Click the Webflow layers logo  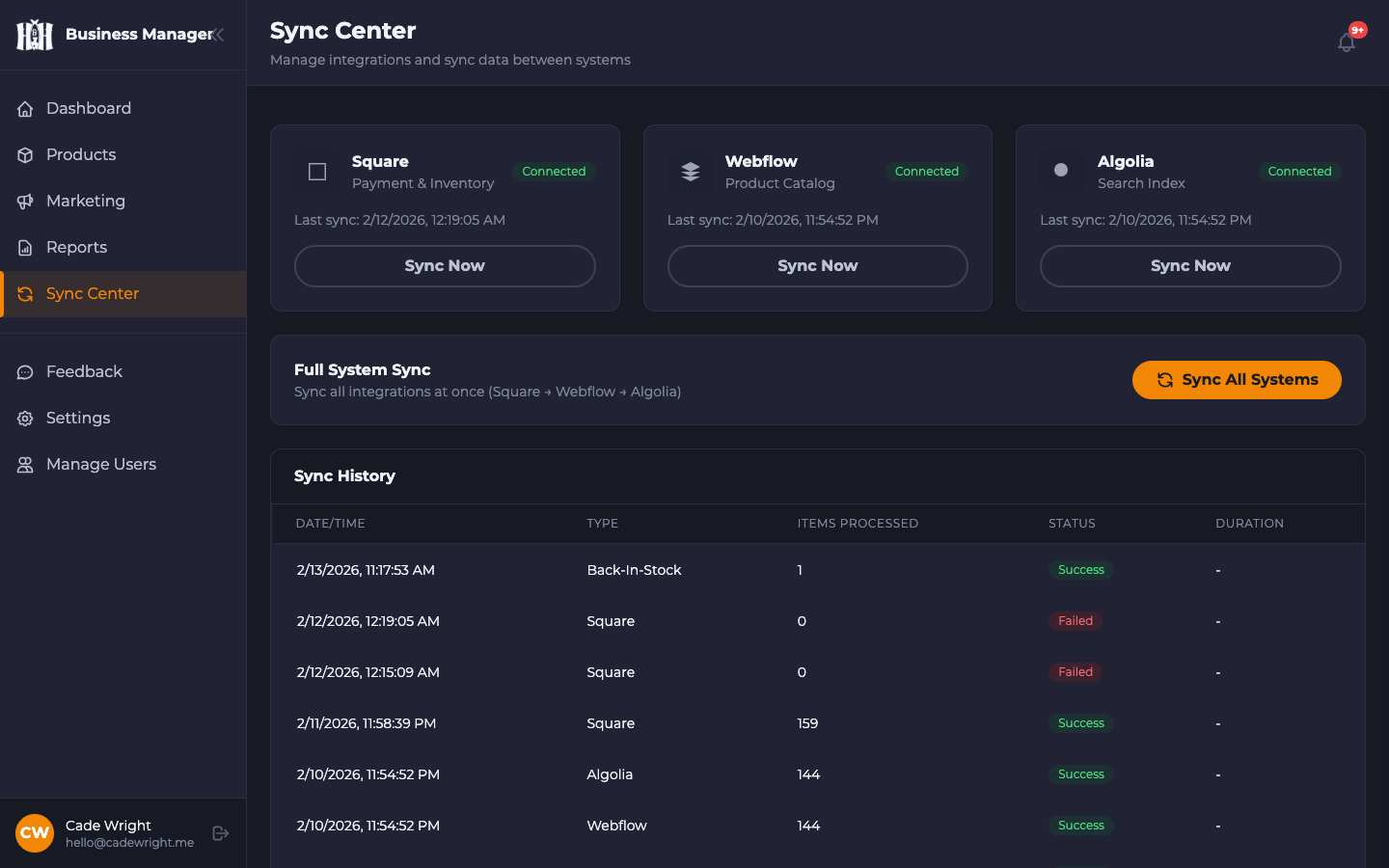click(x=691, y=172)
